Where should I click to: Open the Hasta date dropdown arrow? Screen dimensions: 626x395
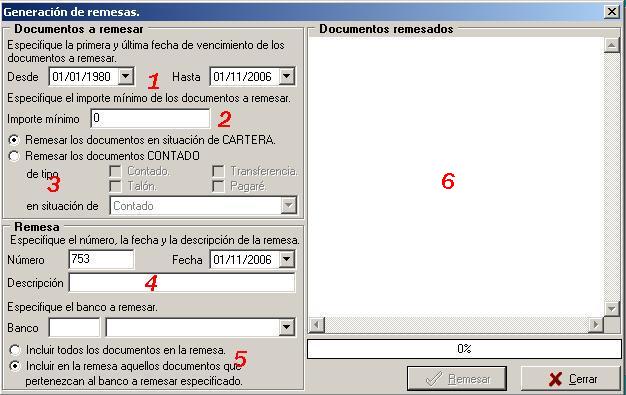click(287, 76)
